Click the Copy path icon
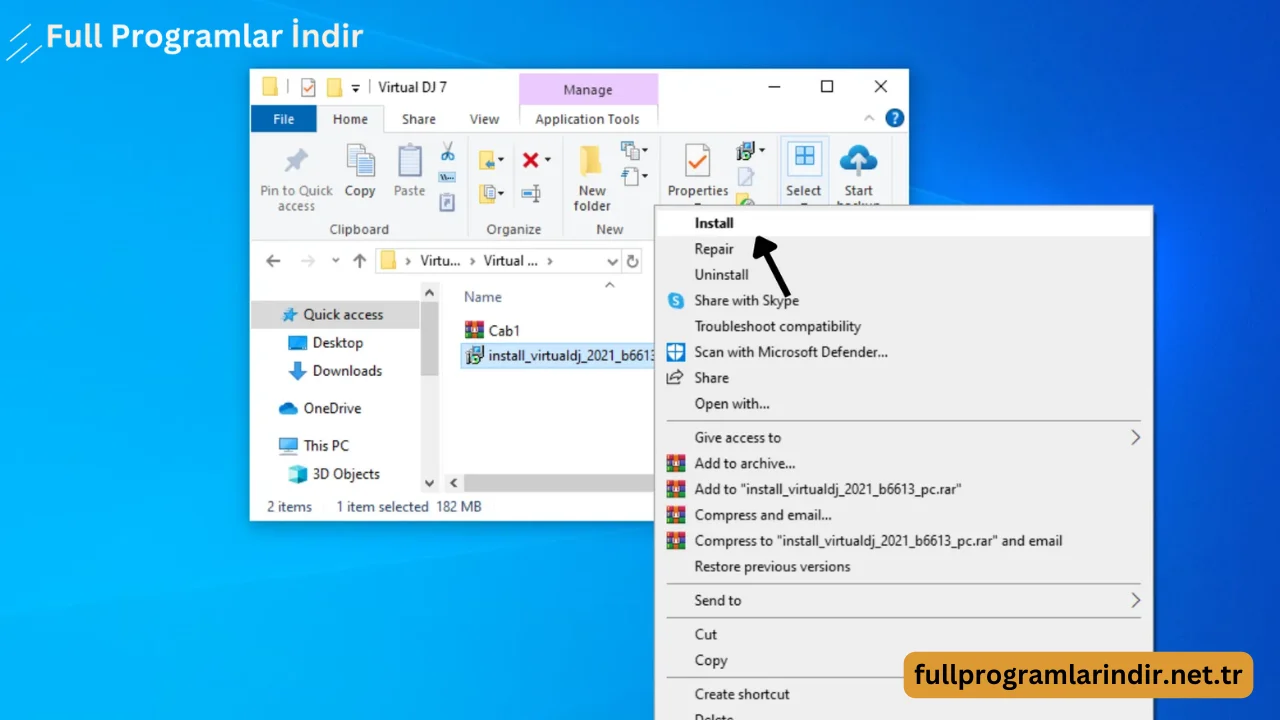The image size is (1280, 720). (x=448, y=177)
